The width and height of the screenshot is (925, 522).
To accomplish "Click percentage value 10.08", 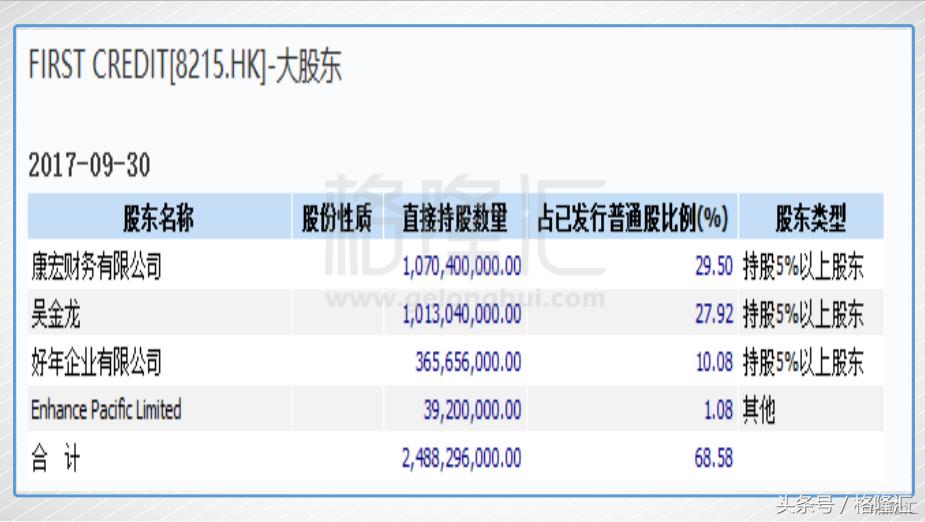I will coord(714,362).
